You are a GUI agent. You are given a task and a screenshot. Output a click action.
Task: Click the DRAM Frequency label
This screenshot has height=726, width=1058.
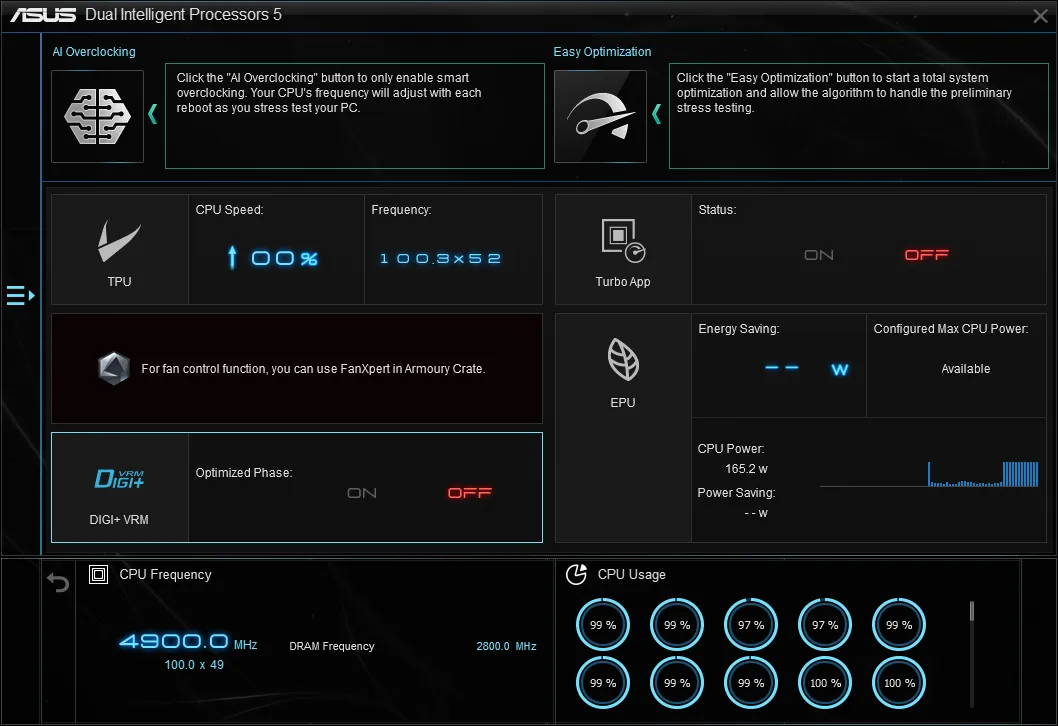point(331,646)
